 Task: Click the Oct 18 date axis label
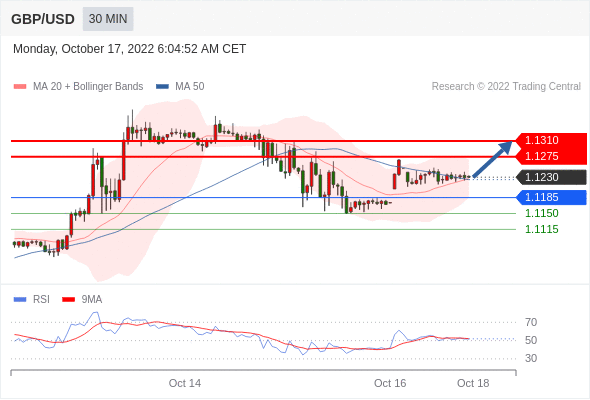[473, 383]
